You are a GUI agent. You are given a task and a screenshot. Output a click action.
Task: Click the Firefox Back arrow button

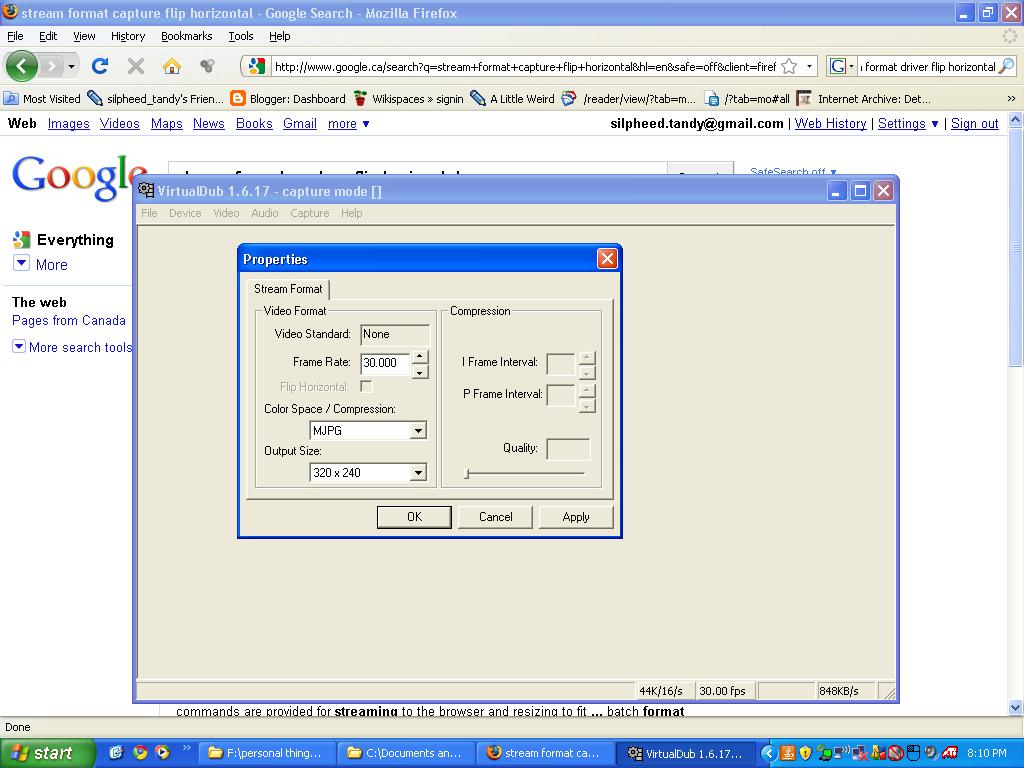click(21, 66)
